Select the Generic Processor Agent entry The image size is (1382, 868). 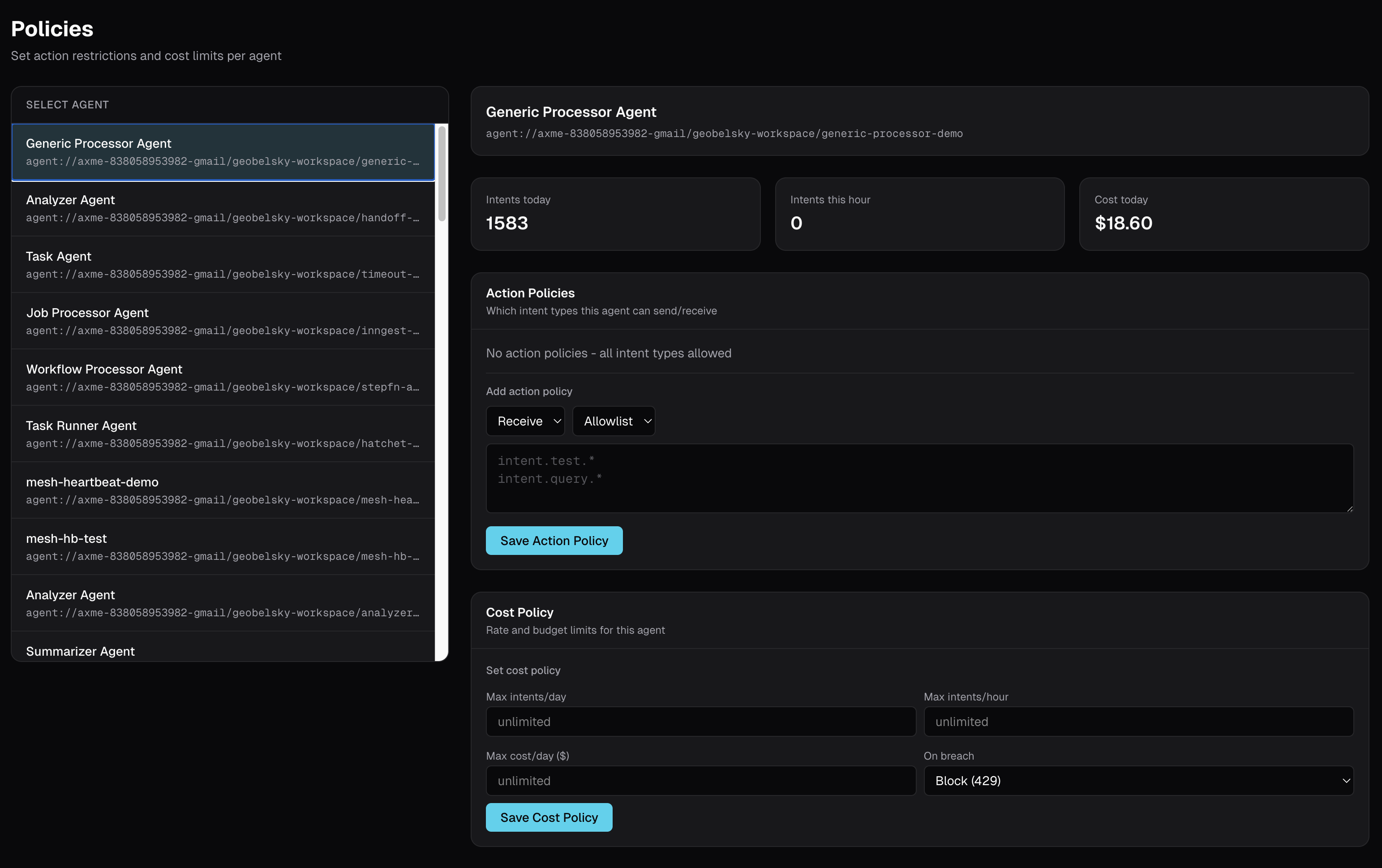coord(223,152)
